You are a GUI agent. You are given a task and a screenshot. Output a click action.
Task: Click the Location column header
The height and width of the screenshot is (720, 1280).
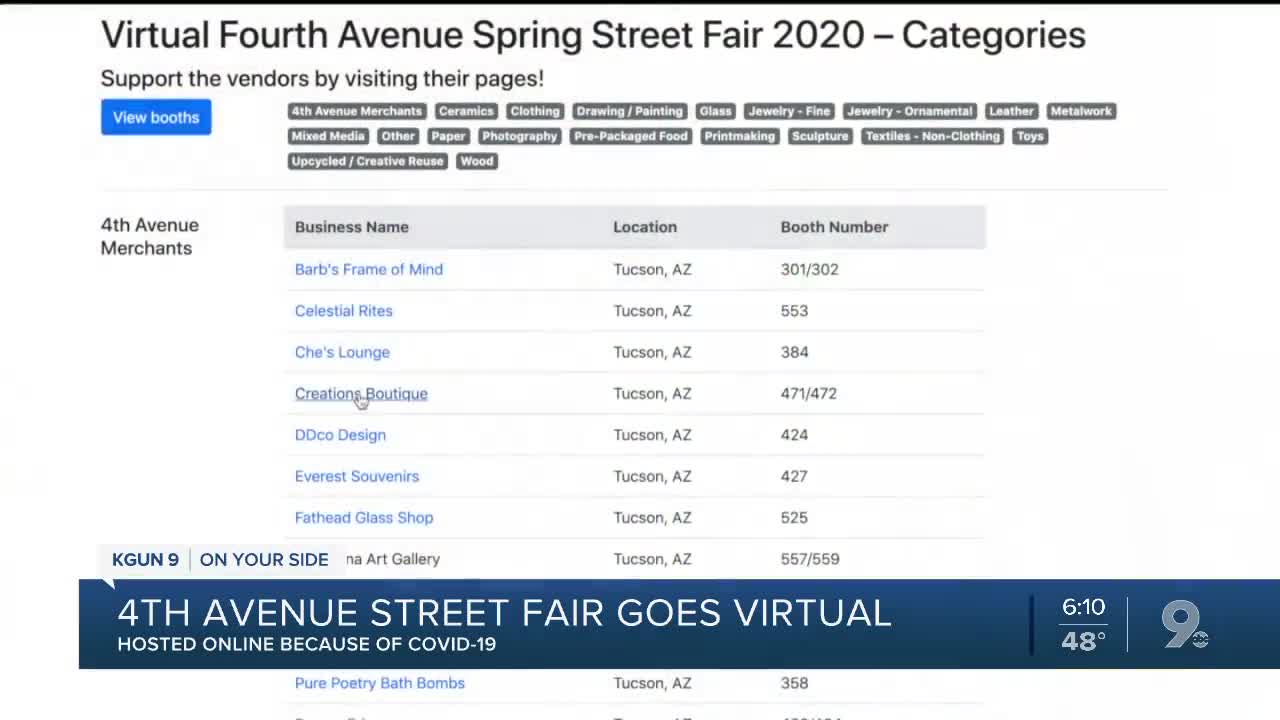(x=645, y=227)
